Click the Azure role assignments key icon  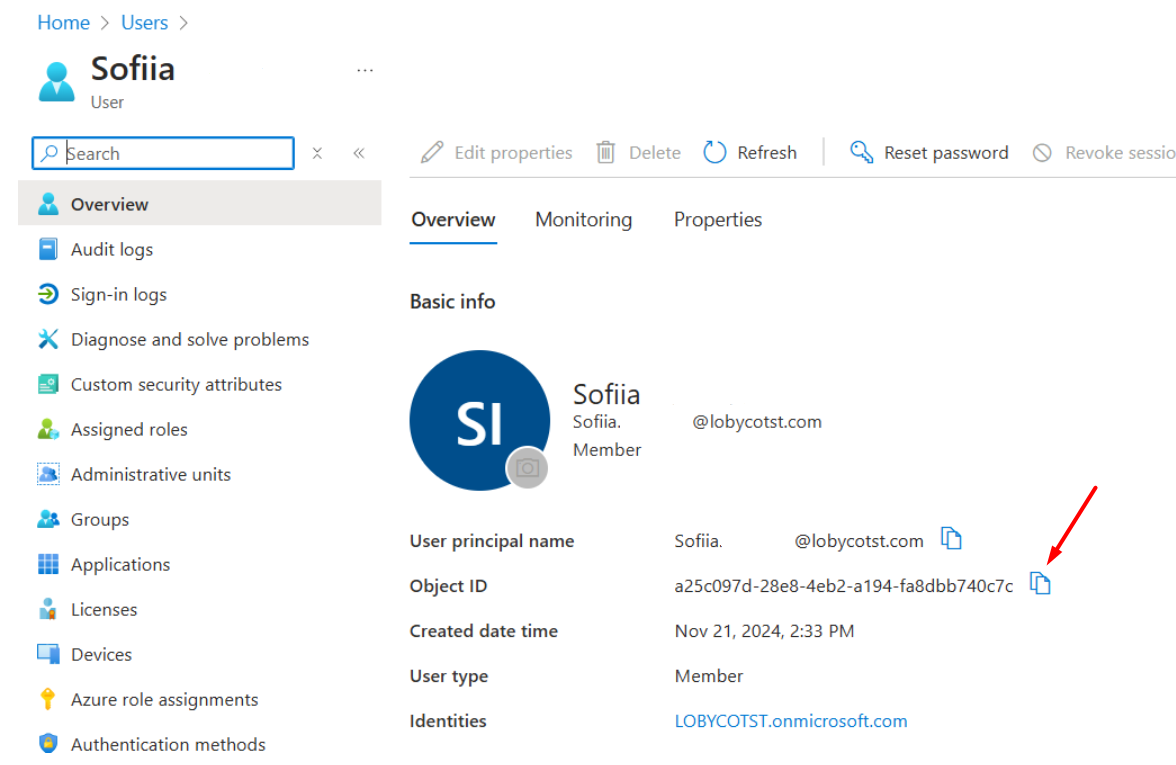click(48, 699)
